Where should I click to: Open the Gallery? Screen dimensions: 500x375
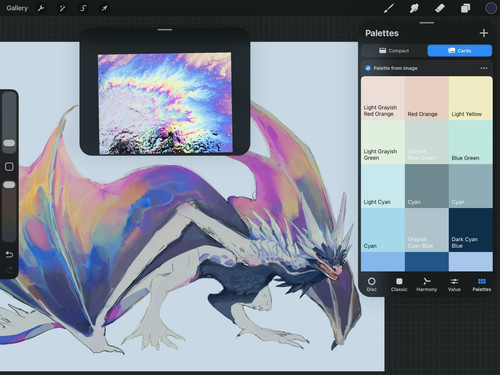pyautogui.click(x=17, y=8)
